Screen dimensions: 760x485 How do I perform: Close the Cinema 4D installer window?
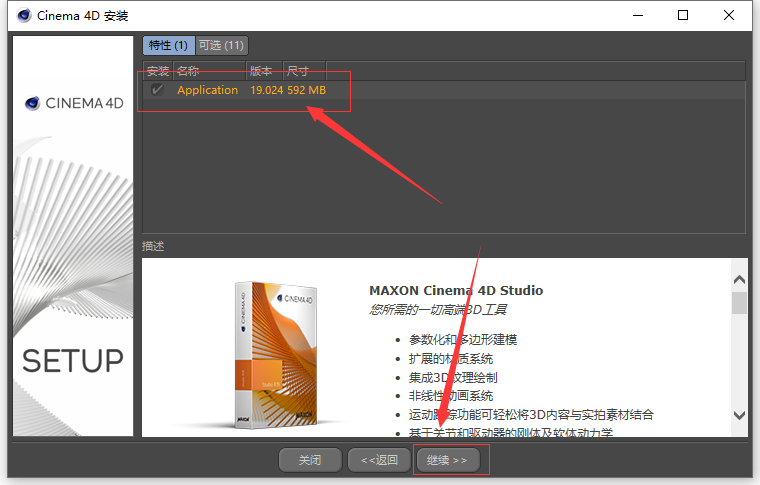pyautogui.click(x=728, y=16)
